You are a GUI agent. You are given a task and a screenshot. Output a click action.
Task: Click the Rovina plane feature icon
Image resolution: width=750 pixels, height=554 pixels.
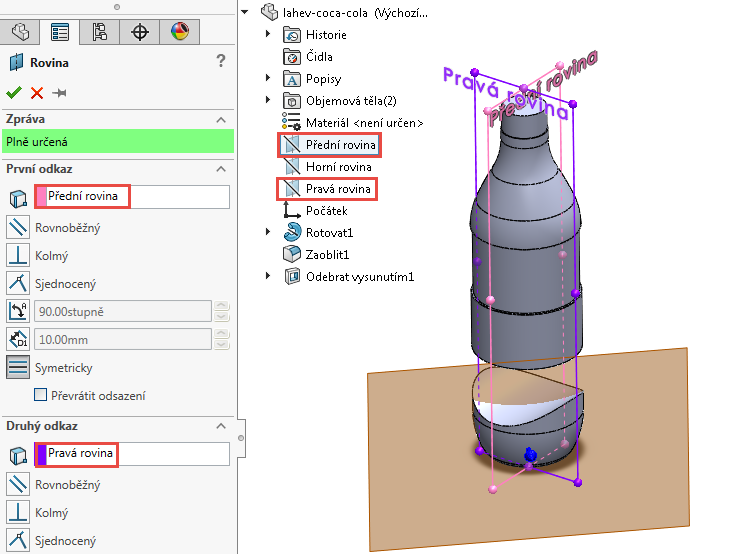[16, 62]
